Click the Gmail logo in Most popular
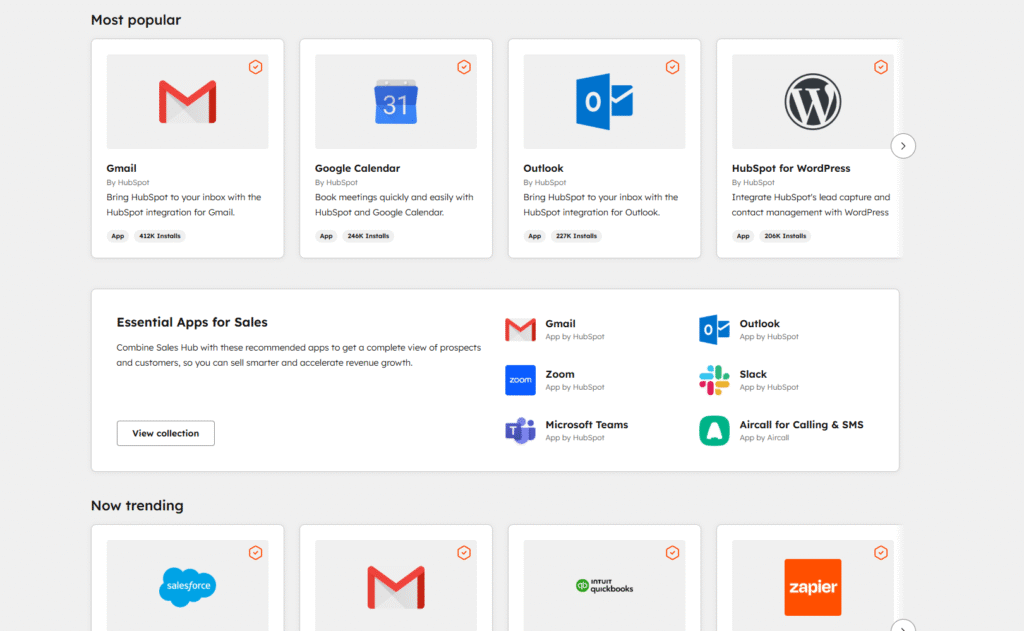1024x631 pixels. tap(187, 102)
